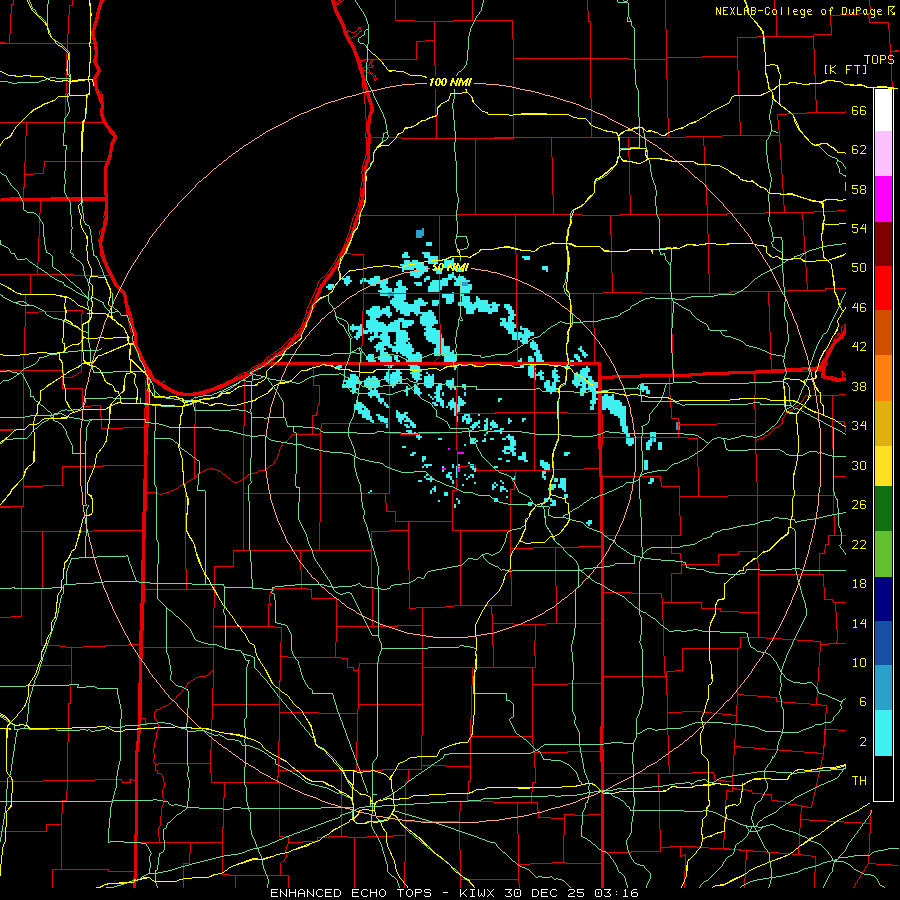Click the cyan legend swatch
The image size is (900, 900).
click(x=883, y=733)
